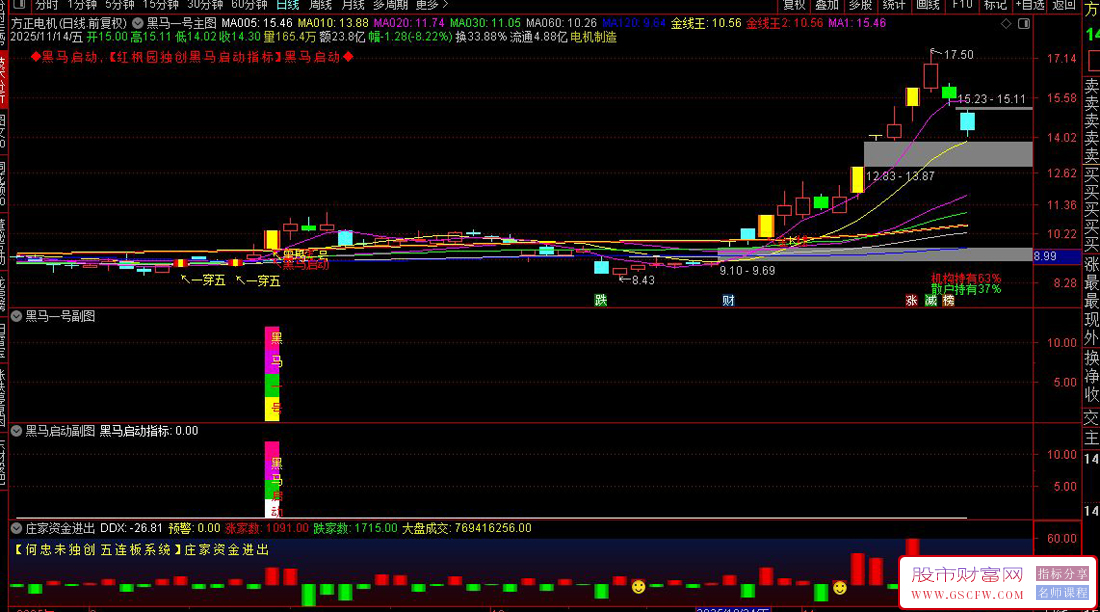Click the MA030: 11.05 value
Image resolution: width=1100 pixels, height=612 pixels.
tap(485, 23)
